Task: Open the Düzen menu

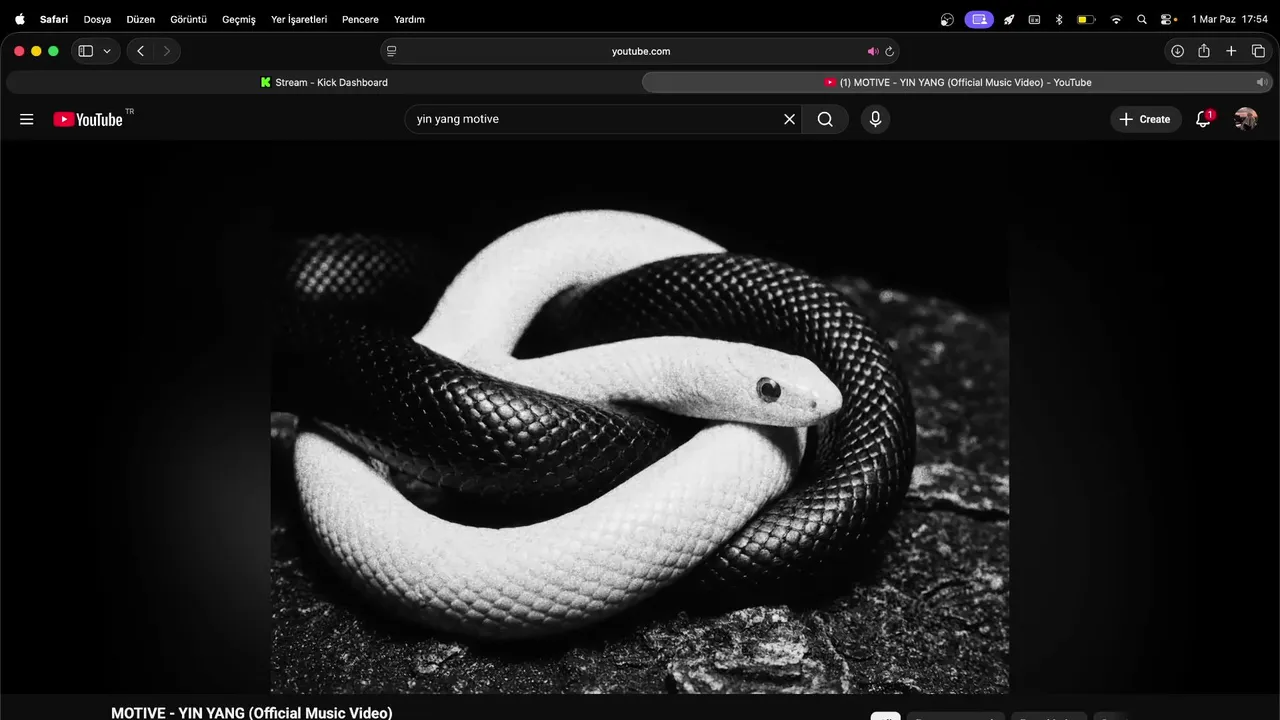Action: click(x=141, y=19)
